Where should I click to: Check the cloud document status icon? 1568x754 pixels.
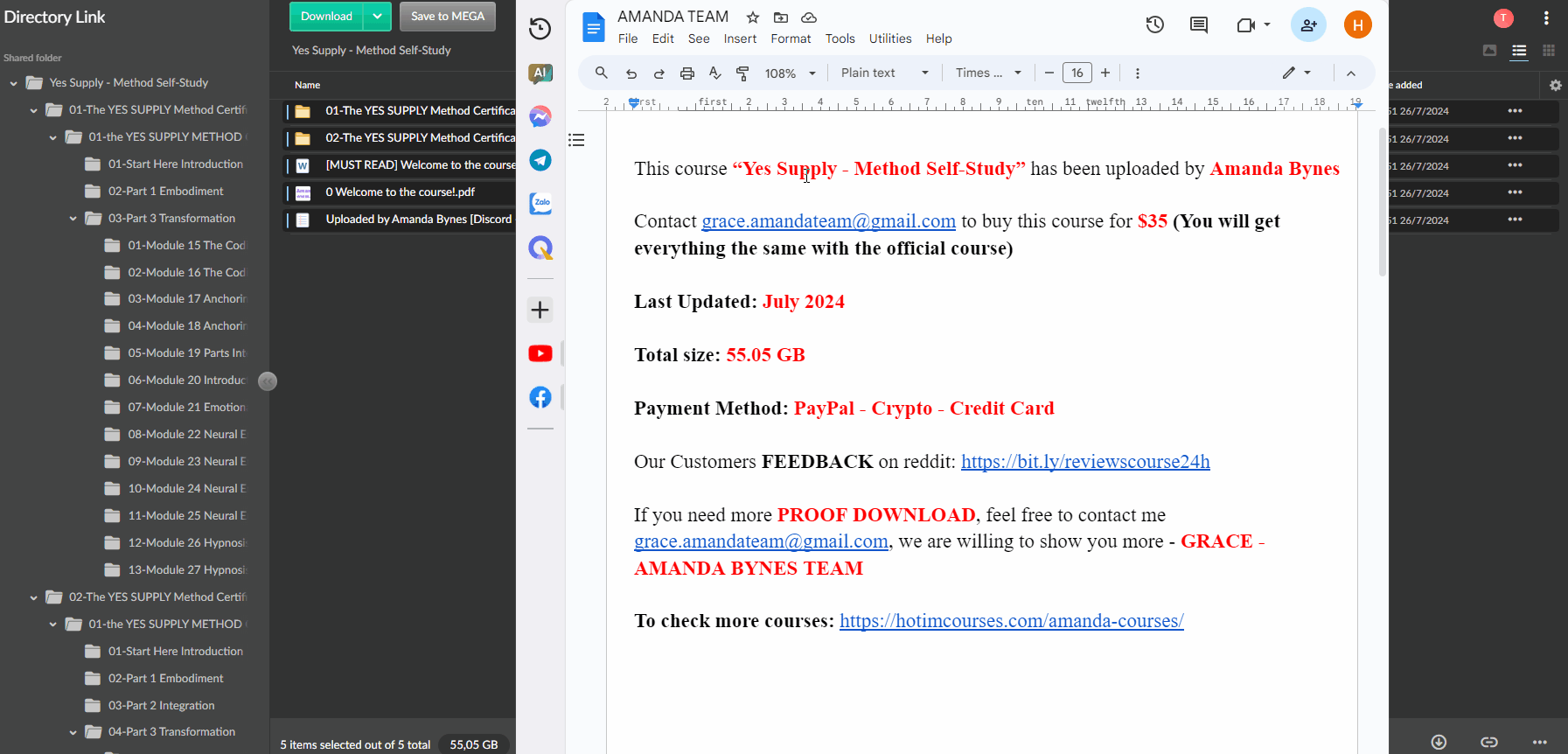tap(809, 17)
